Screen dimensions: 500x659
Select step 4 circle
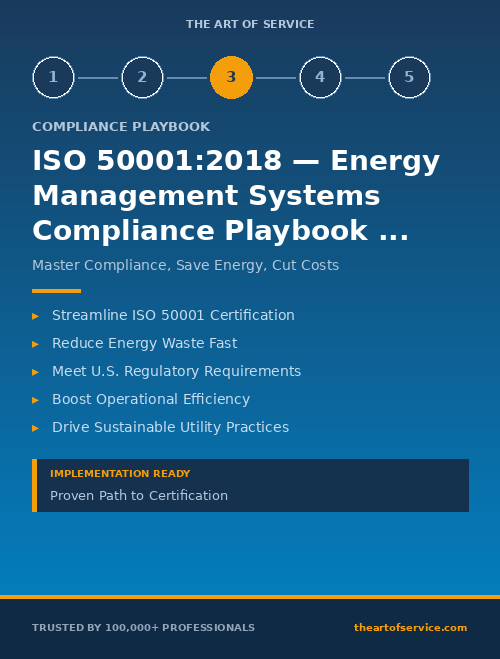320,77
